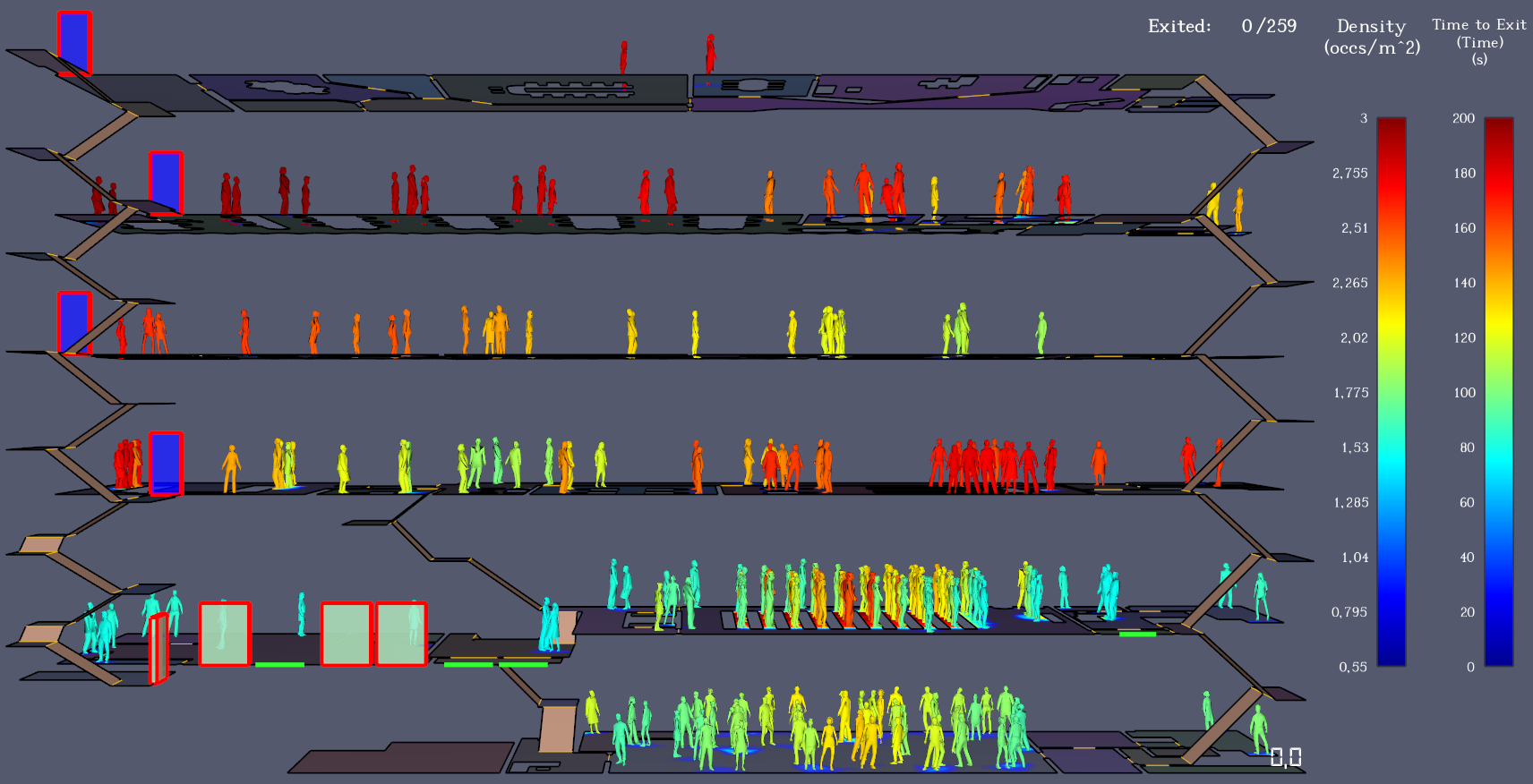
Task: Click the middle green exit door
Action: click(346, 634)
